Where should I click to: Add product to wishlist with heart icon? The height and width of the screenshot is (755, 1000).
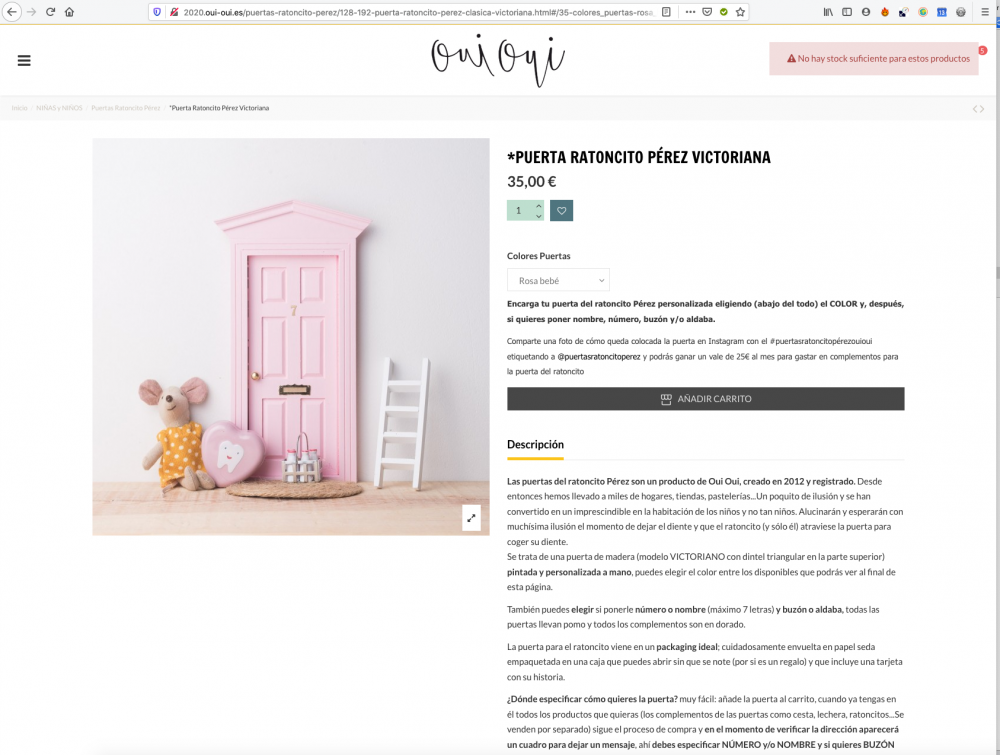pyautogui.click(x=561, y=210)
